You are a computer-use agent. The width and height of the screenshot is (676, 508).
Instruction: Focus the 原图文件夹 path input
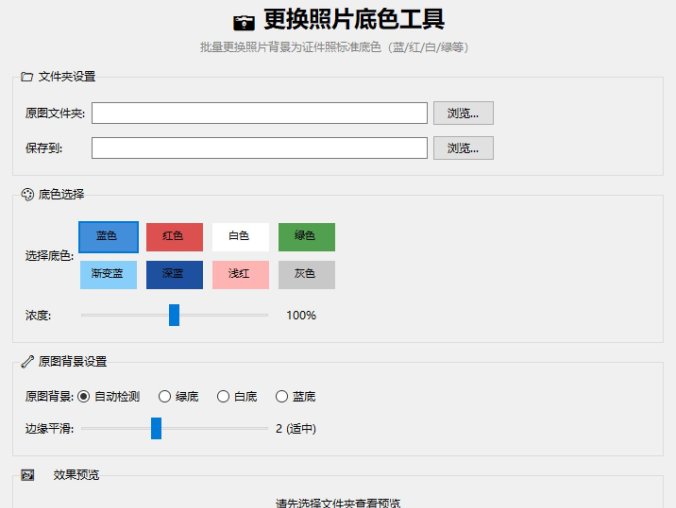tap(260, 113)
